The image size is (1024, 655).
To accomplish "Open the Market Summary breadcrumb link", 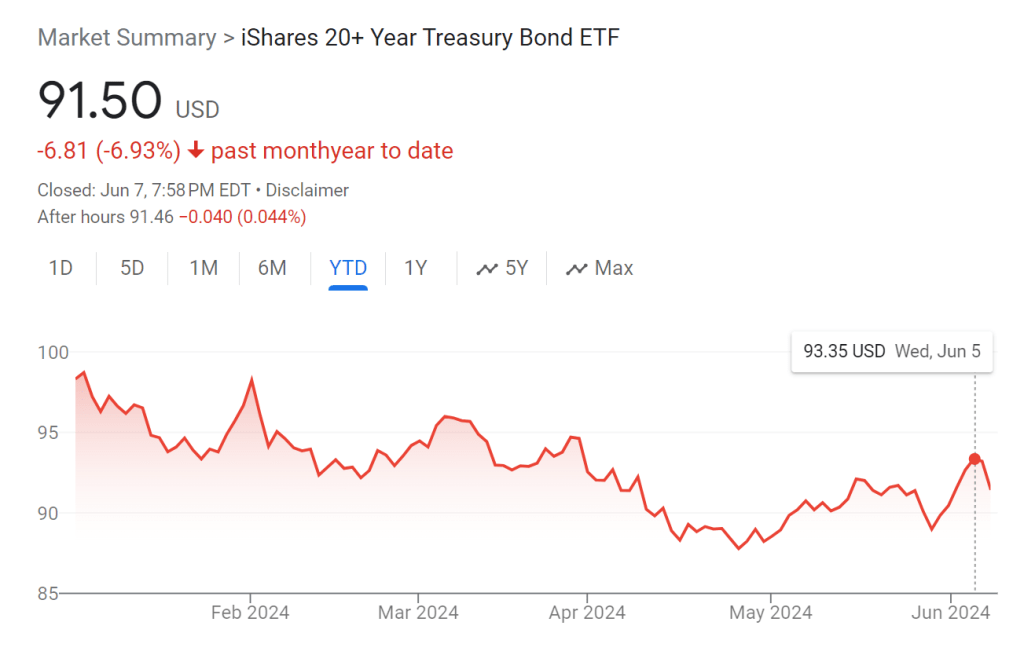I will 127,38.
